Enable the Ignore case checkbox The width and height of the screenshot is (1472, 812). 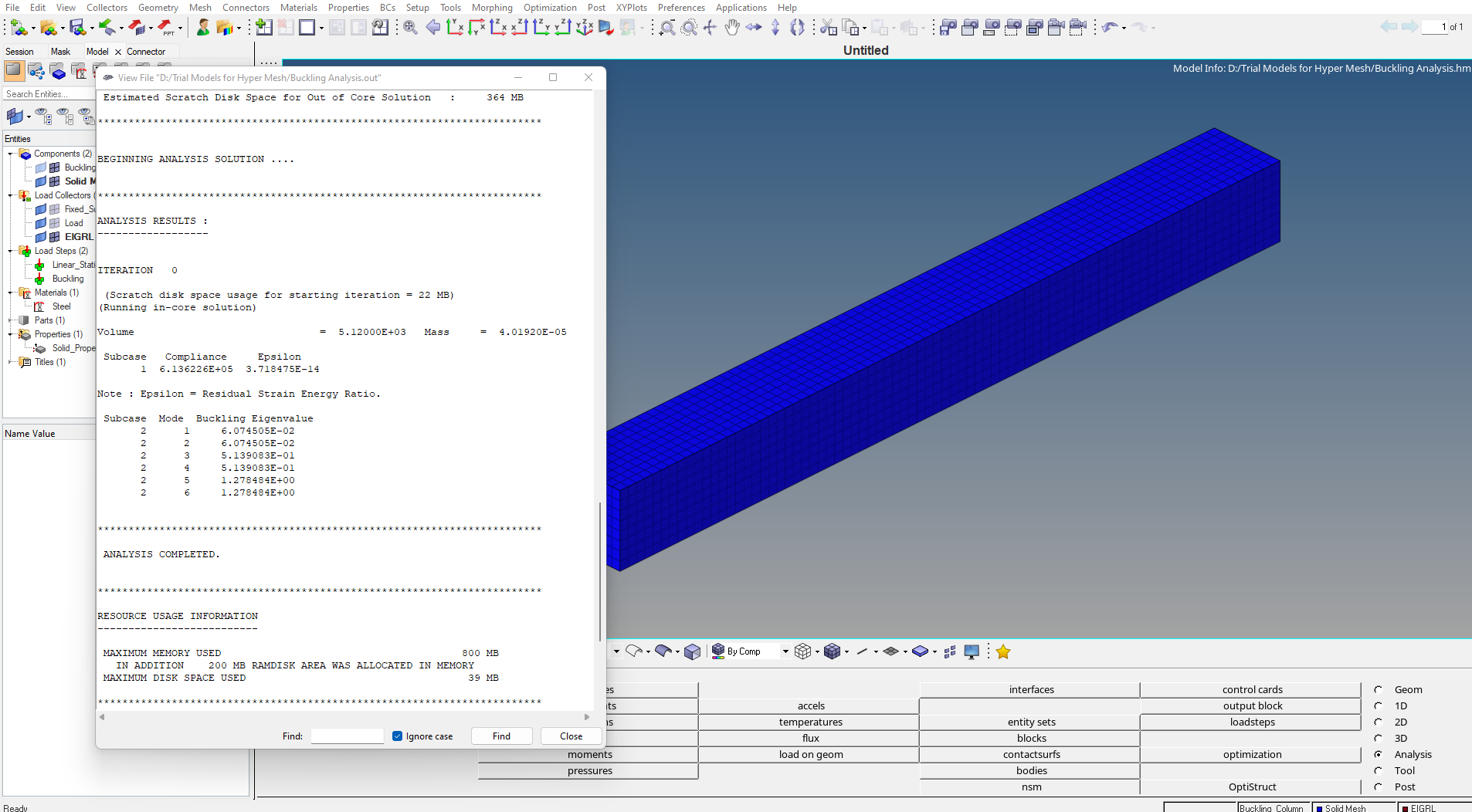pyautogui.click(x=397, y=736)
